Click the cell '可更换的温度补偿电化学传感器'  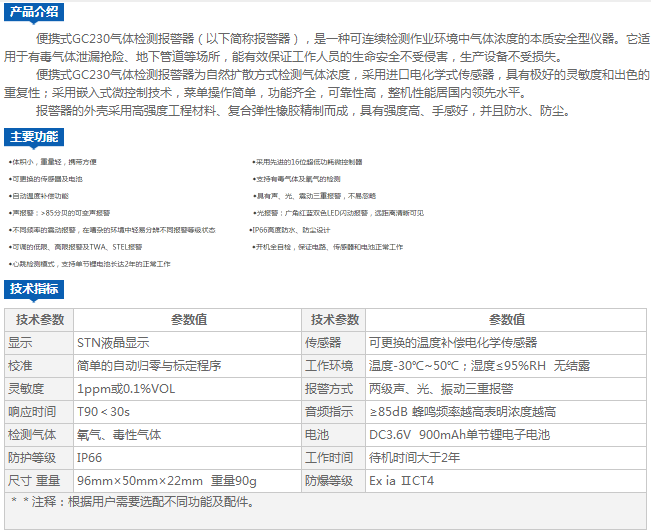[506, 343]
